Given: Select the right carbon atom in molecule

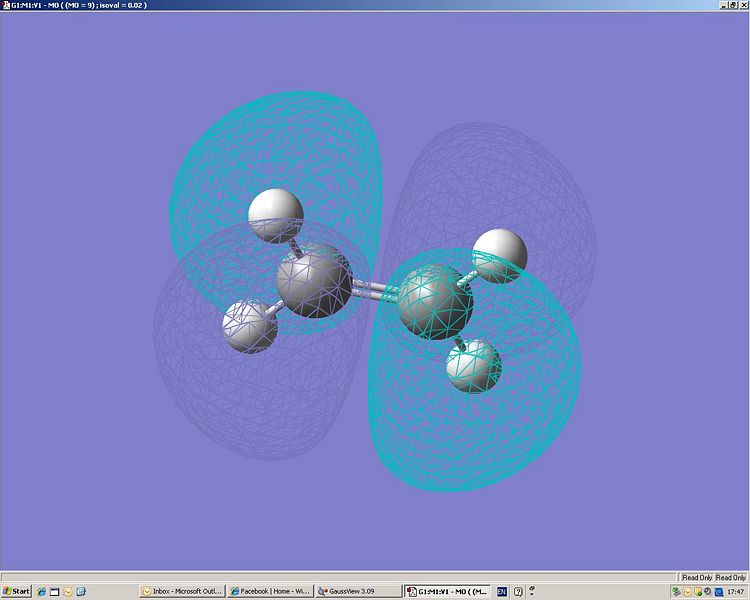Looking at the screenshot, I should [435, 302].
